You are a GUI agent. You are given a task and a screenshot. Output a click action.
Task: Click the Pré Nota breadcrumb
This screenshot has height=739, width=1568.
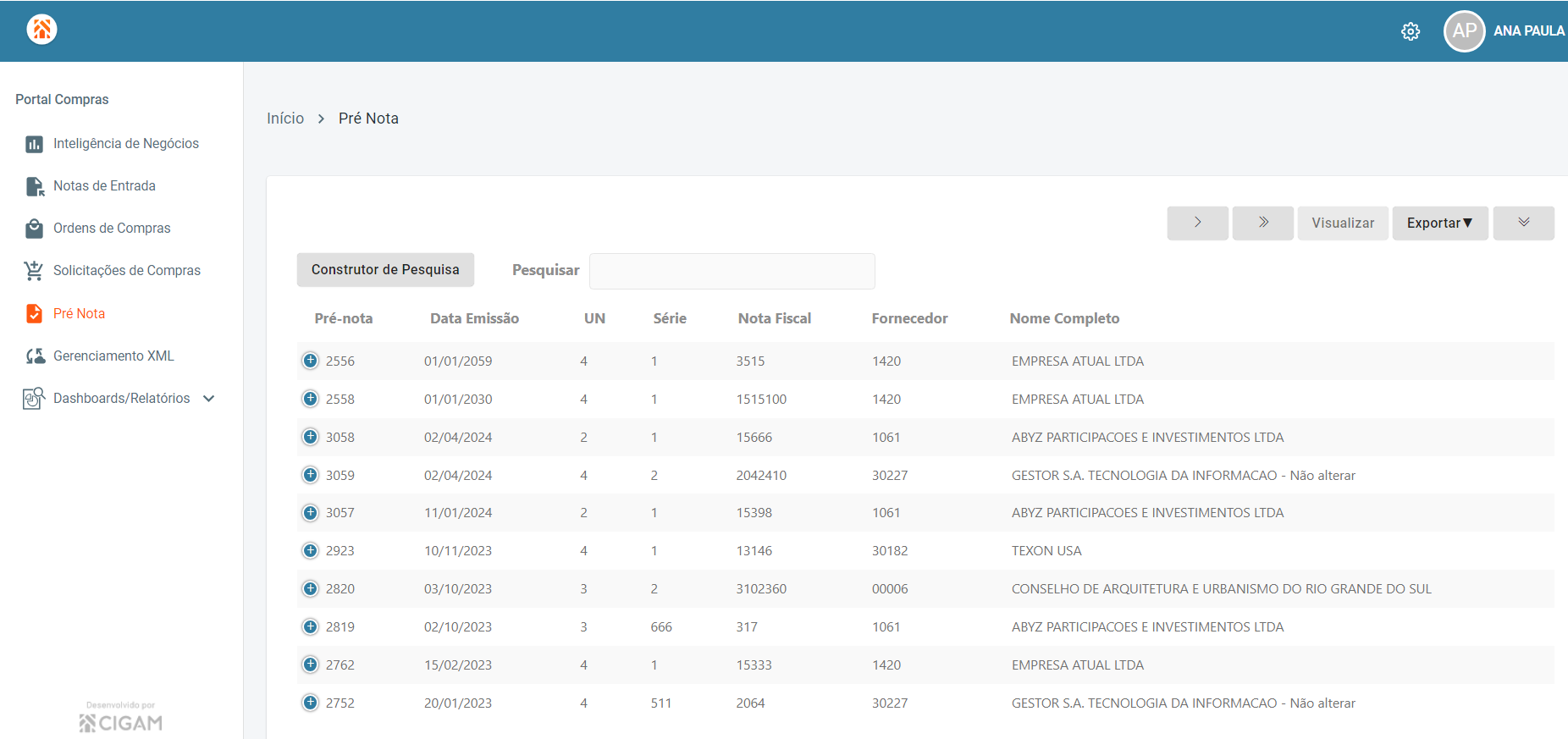pyautogui.click(x=368, y=119)
